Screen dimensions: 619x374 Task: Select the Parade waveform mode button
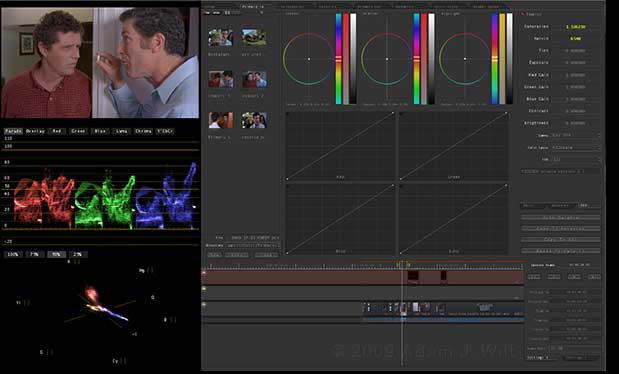click(x=13, y=131)
